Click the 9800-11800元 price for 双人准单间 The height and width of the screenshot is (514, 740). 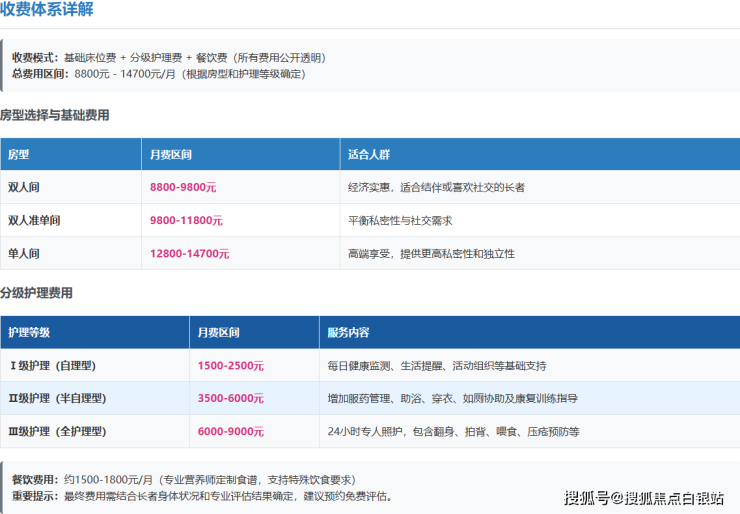pos(186,221)
